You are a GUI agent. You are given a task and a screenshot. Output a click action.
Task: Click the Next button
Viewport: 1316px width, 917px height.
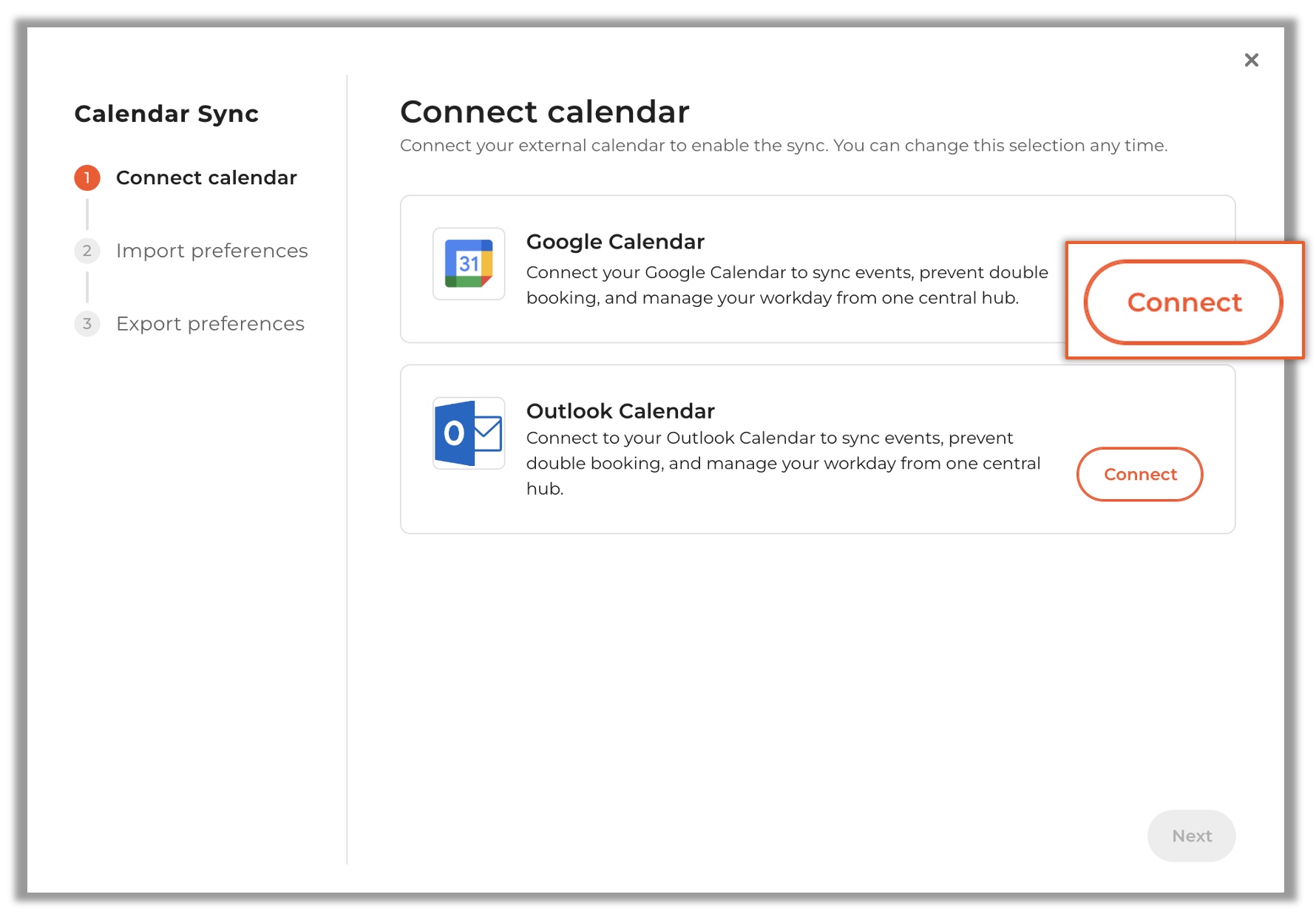coord(1191,836)
